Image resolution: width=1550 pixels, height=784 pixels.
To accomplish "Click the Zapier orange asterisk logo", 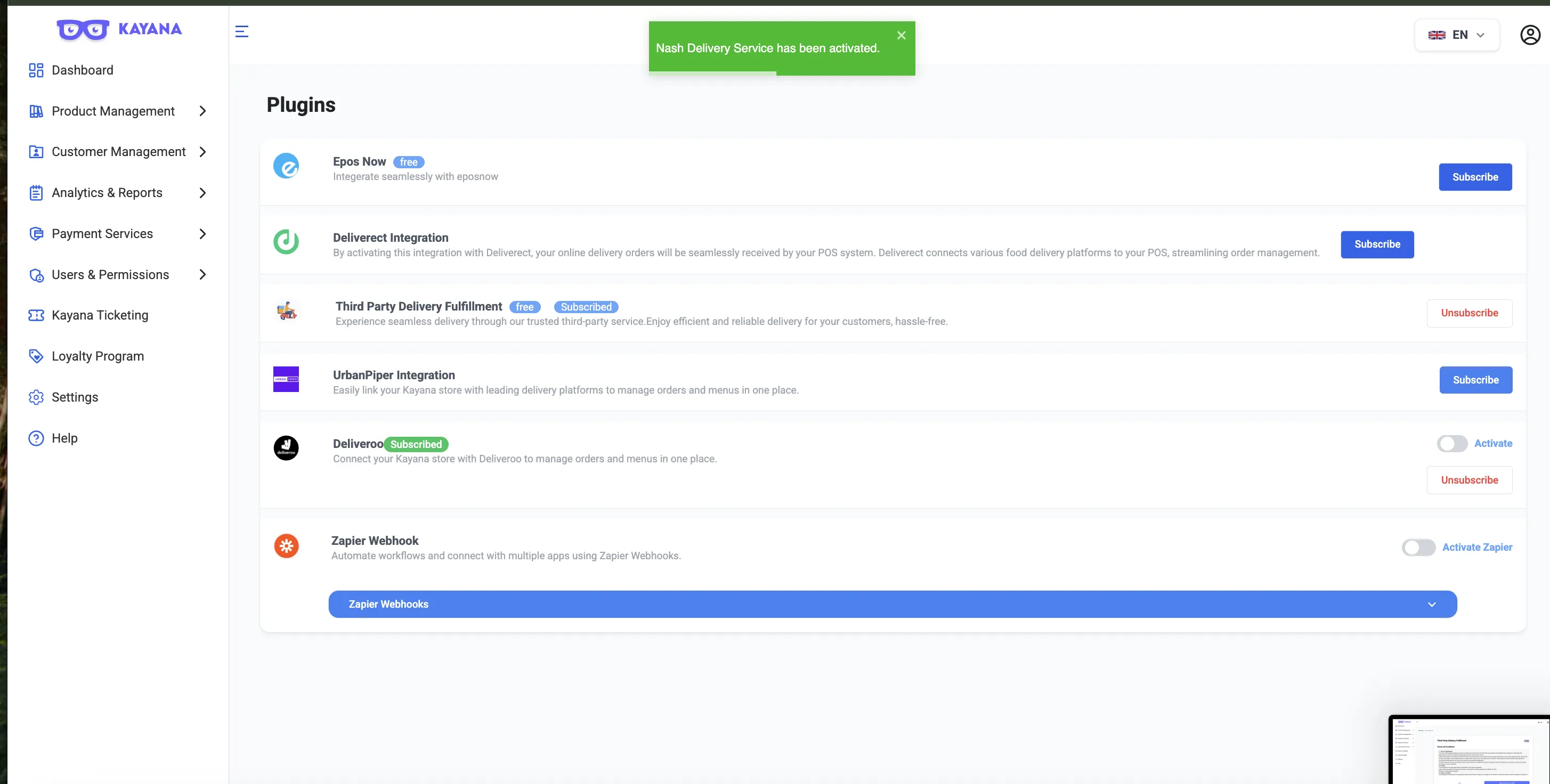I will [287, 546].
